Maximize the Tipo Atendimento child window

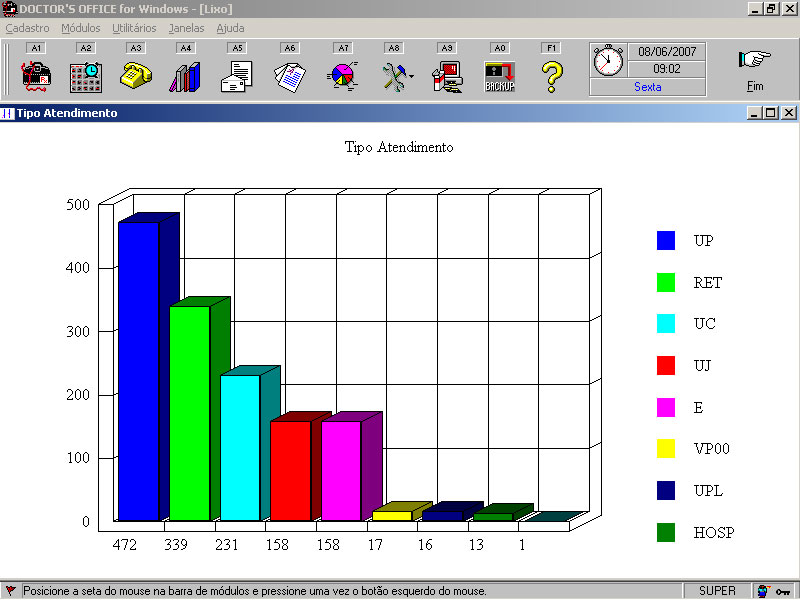pos(771,113)
